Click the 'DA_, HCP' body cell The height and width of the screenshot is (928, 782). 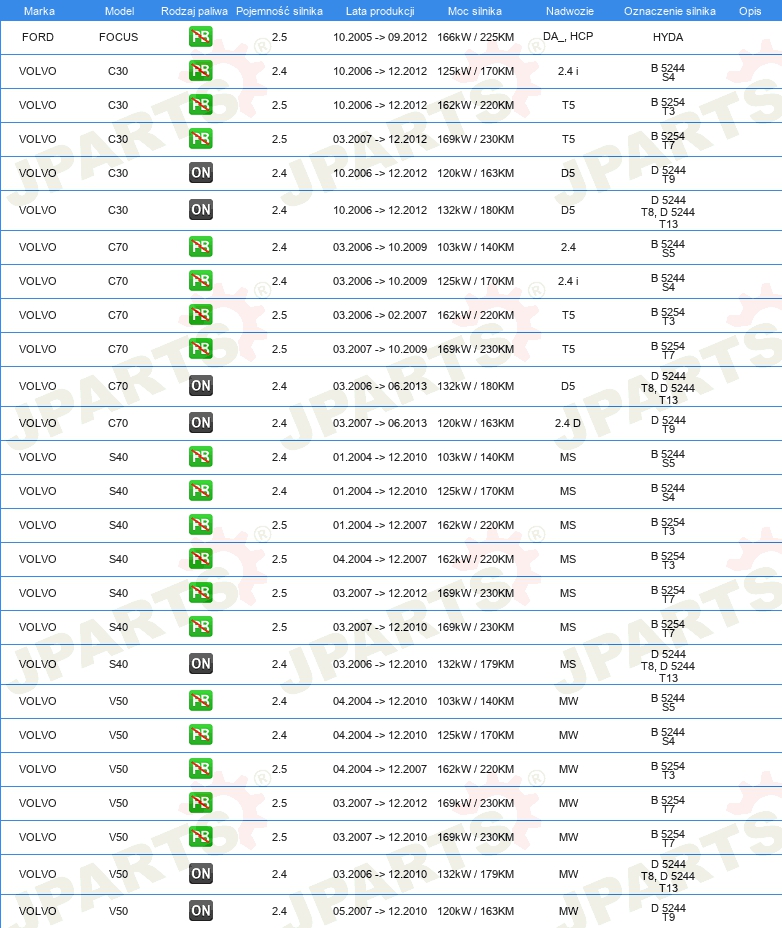tap(568, 37)
